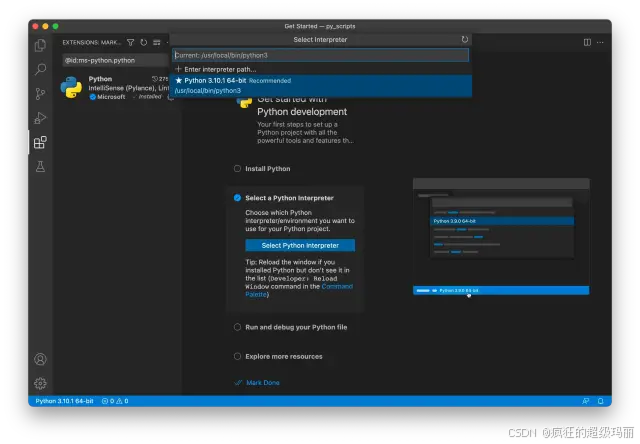Open Manage gear settings menu
Viewport: 640px width, 444px height.
pos(40,383)
